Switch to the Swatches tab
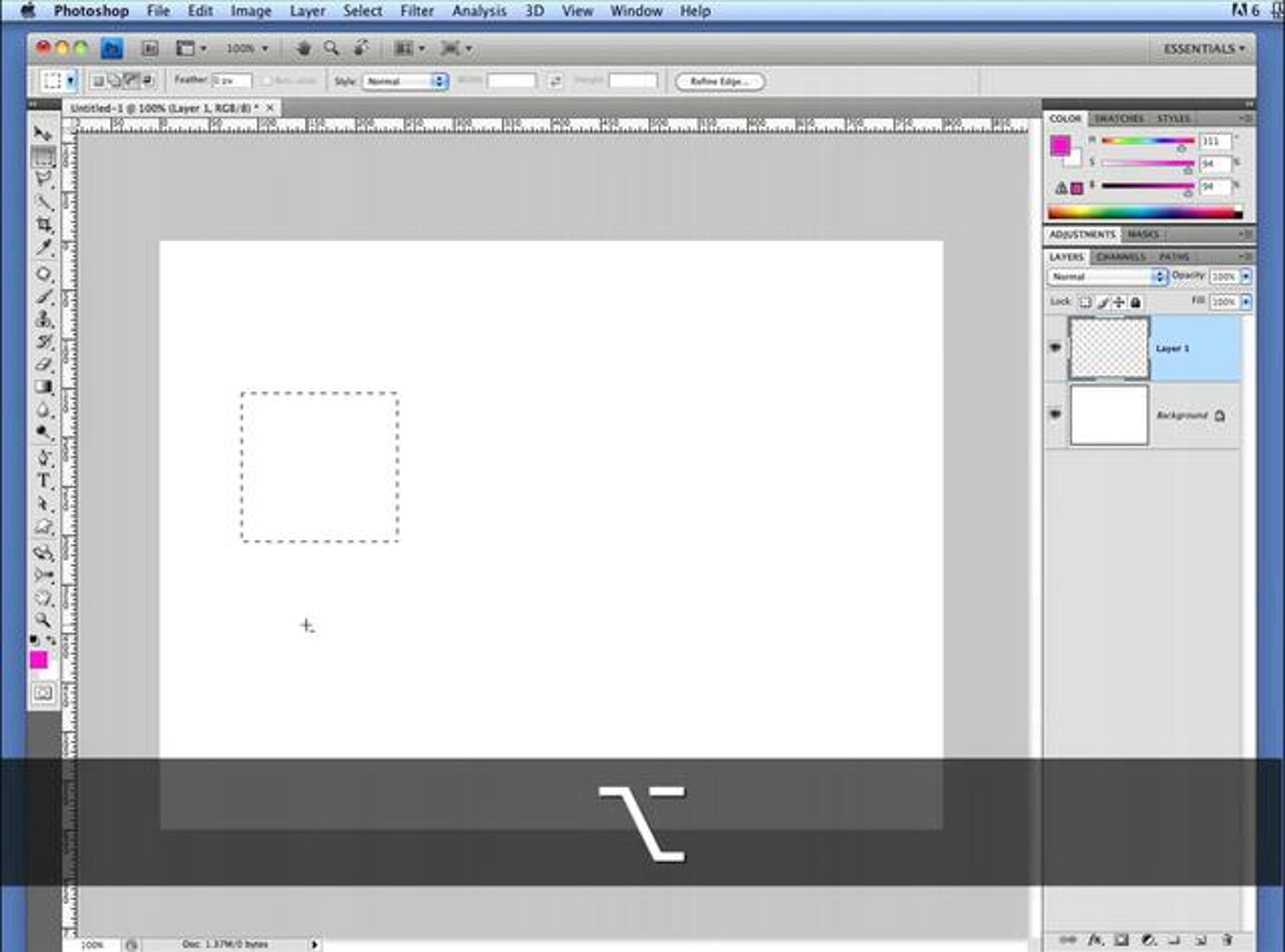The image size is (1285, 952). tap(1118, 119)
